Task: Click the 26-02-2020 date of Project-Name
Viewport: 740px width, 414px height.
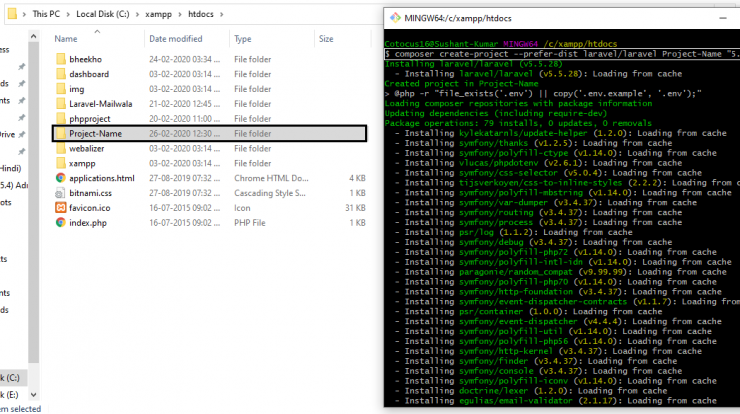Action: tap(185, 134)
